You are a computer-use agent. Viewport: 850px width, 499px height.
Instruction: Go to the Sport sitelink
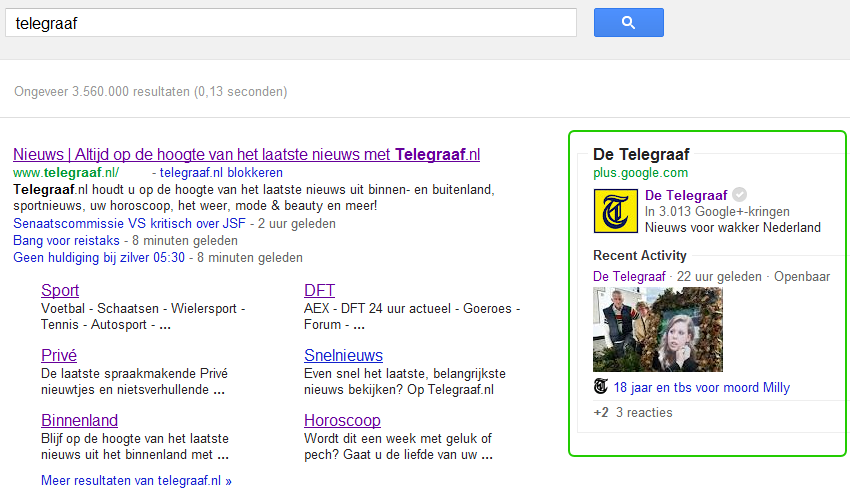click(60, 291)
